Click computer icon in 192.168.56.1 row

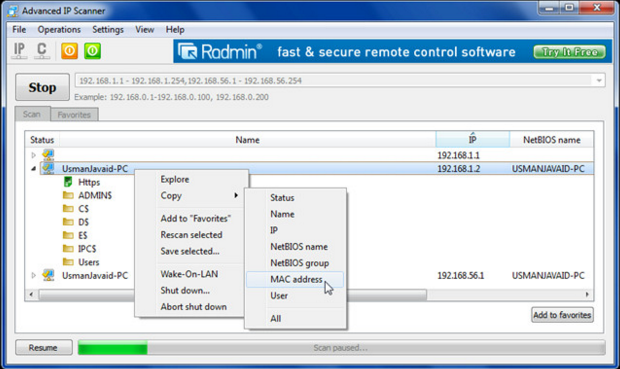[x=48, y=275]
